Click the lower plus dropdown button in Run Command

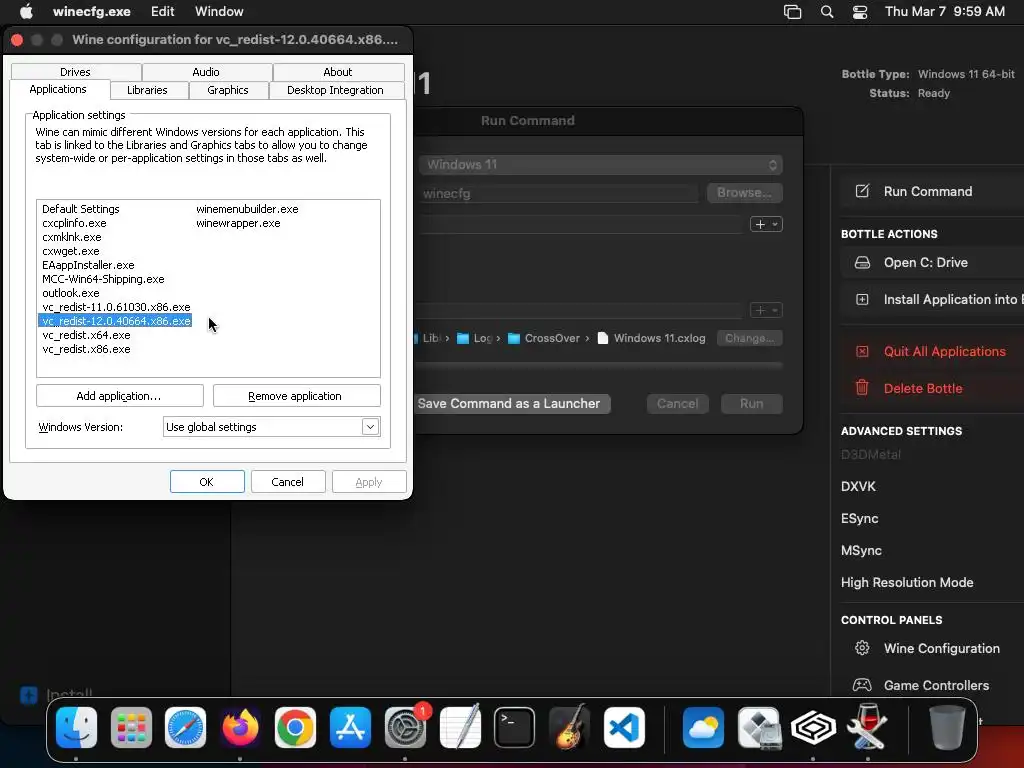point(766,310)
